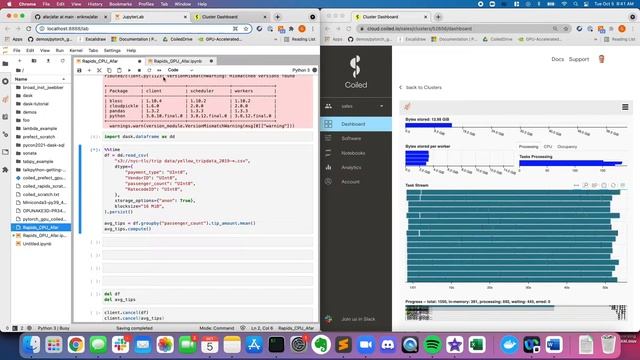The image size is (640, 360).
Task: Open the dashboard hamburger menu icon
Action: (625, 107)
